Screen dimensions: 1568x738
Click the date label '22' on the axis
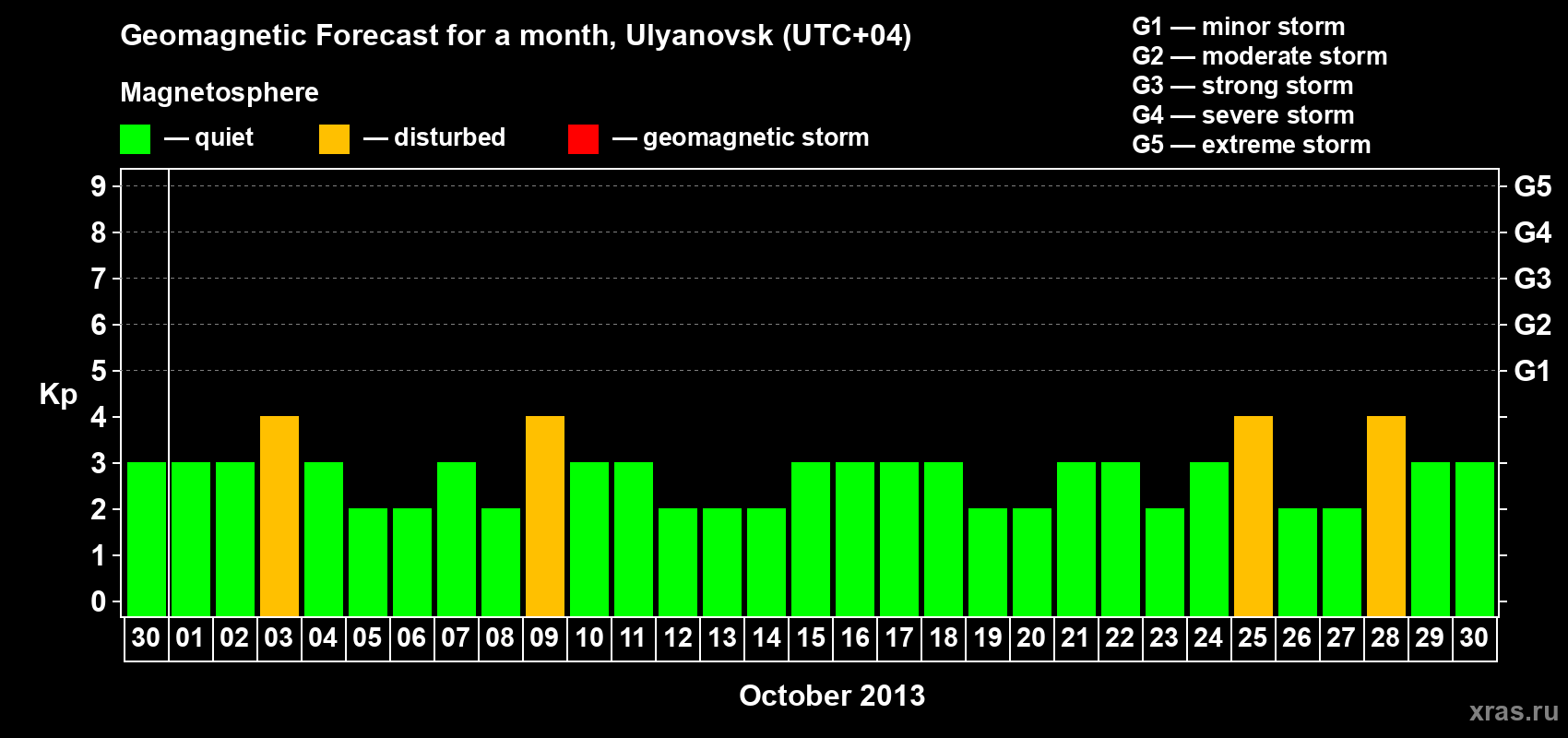1120,638
